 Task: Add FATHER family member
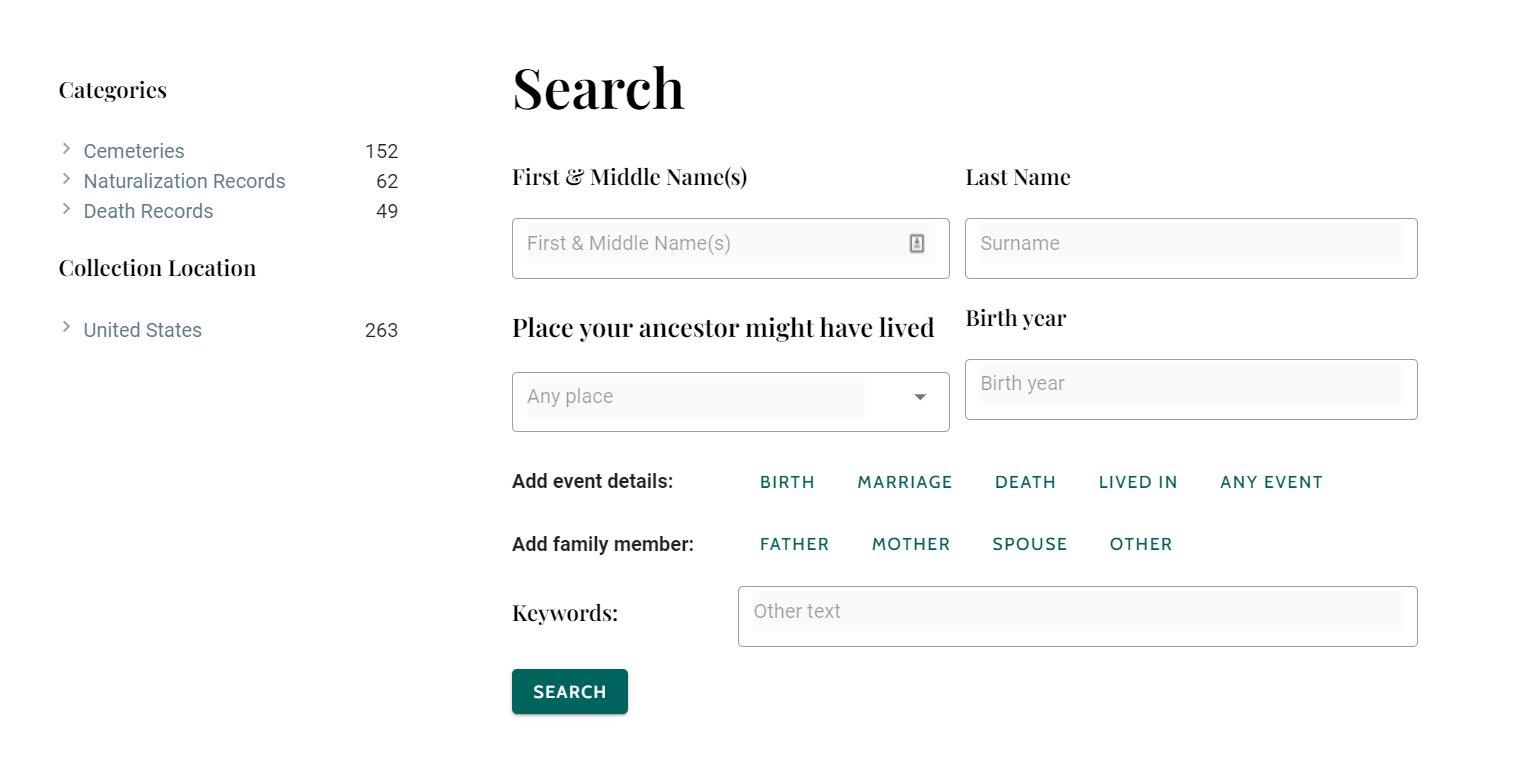[x=794, y=544]
